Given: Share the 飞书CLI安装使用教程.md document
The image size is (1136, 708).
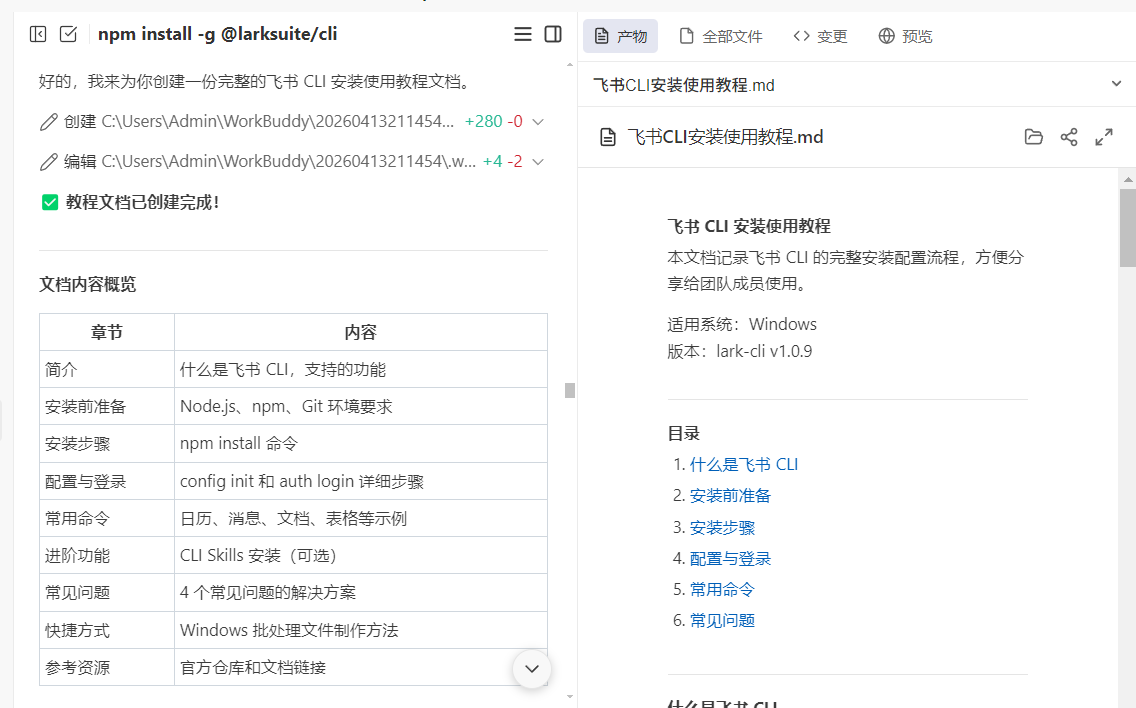Looking at the screenshot, I should tap(1069, 137).
